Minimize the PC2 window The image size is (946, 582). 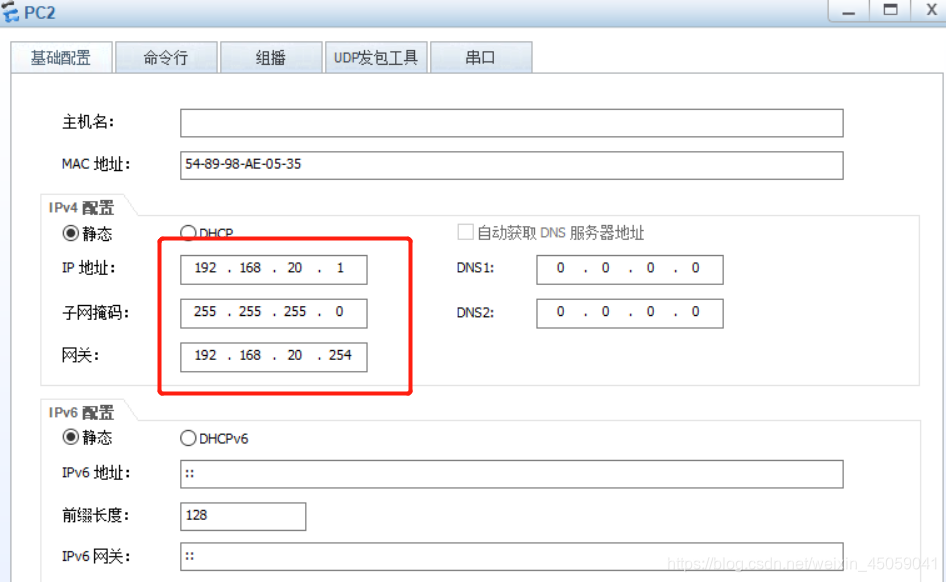pyautogui.click(x=849, y=11)
